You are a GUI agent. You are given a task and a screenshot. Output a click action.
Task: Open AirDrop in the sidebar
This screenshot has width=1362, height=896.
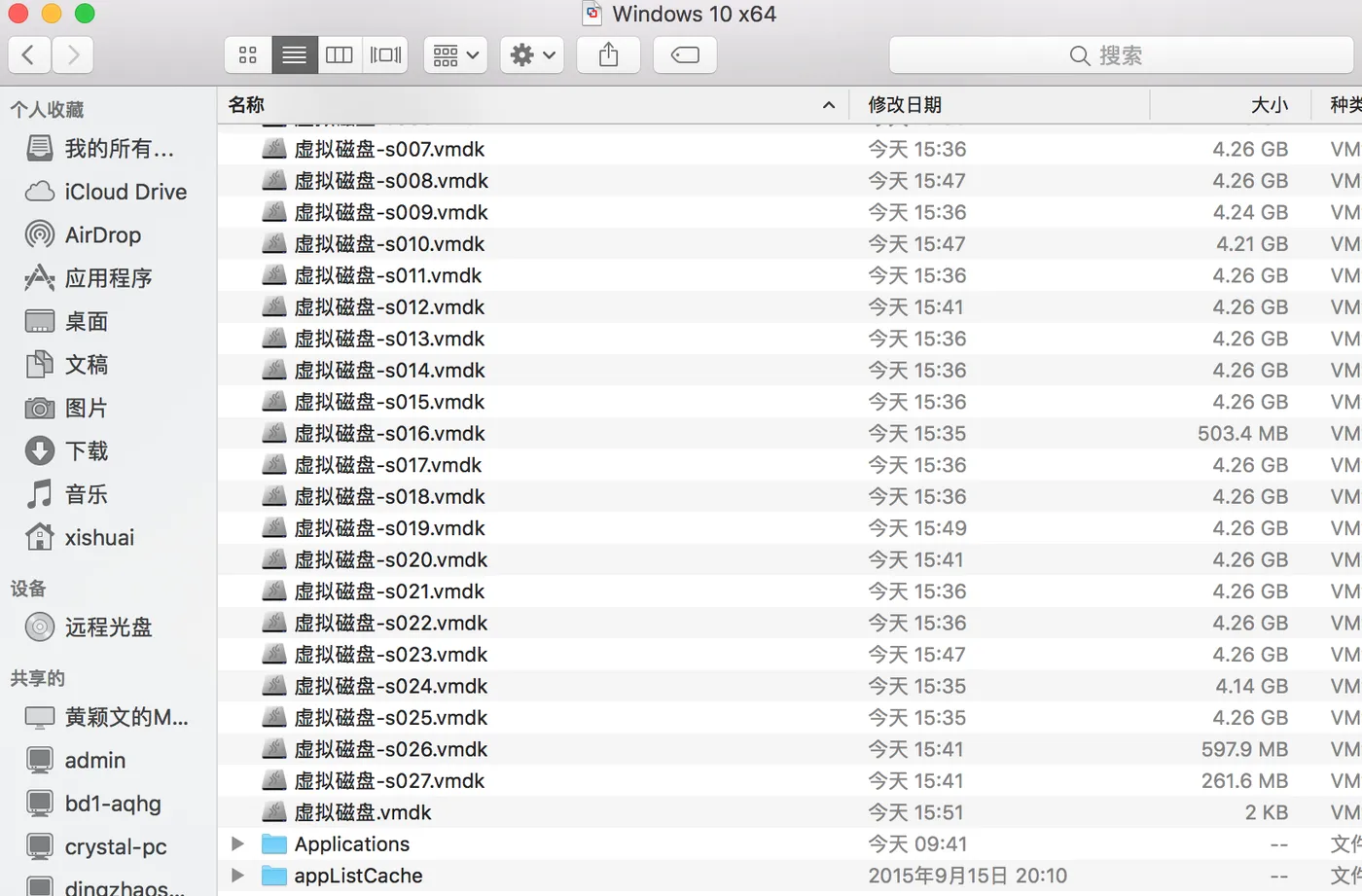click(x=107, y=235)
